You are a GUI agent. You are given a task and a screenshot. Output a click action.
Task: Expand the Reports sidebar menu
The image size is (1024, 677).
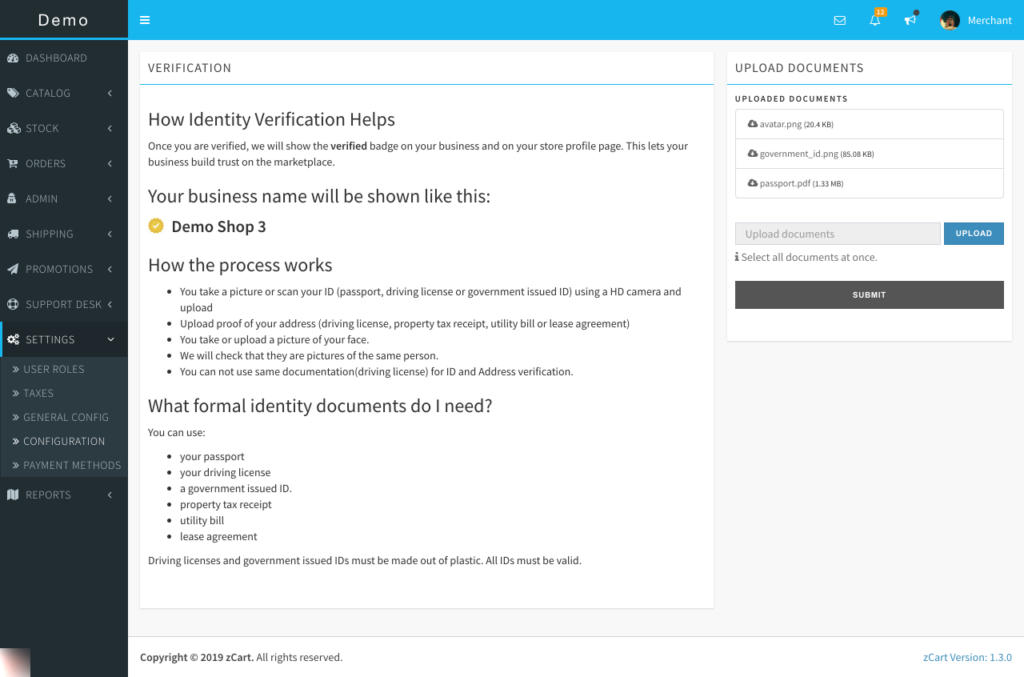point(64,495)
